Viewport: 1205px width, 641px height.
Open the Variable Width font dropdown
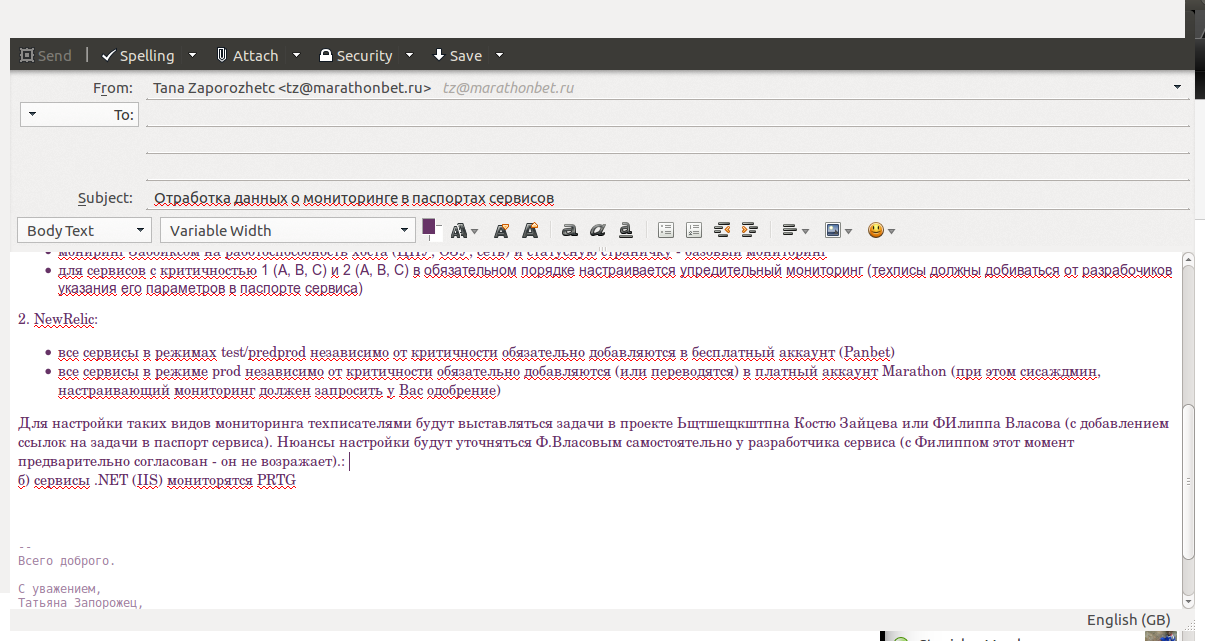pos(287,230)
